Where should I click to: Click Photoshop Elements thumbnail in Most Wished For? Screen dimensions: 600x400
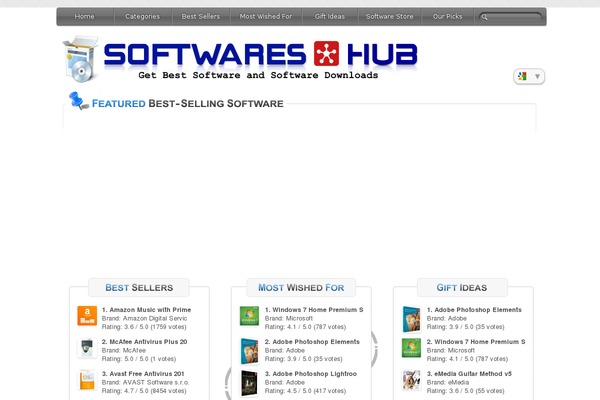[249, 351]
